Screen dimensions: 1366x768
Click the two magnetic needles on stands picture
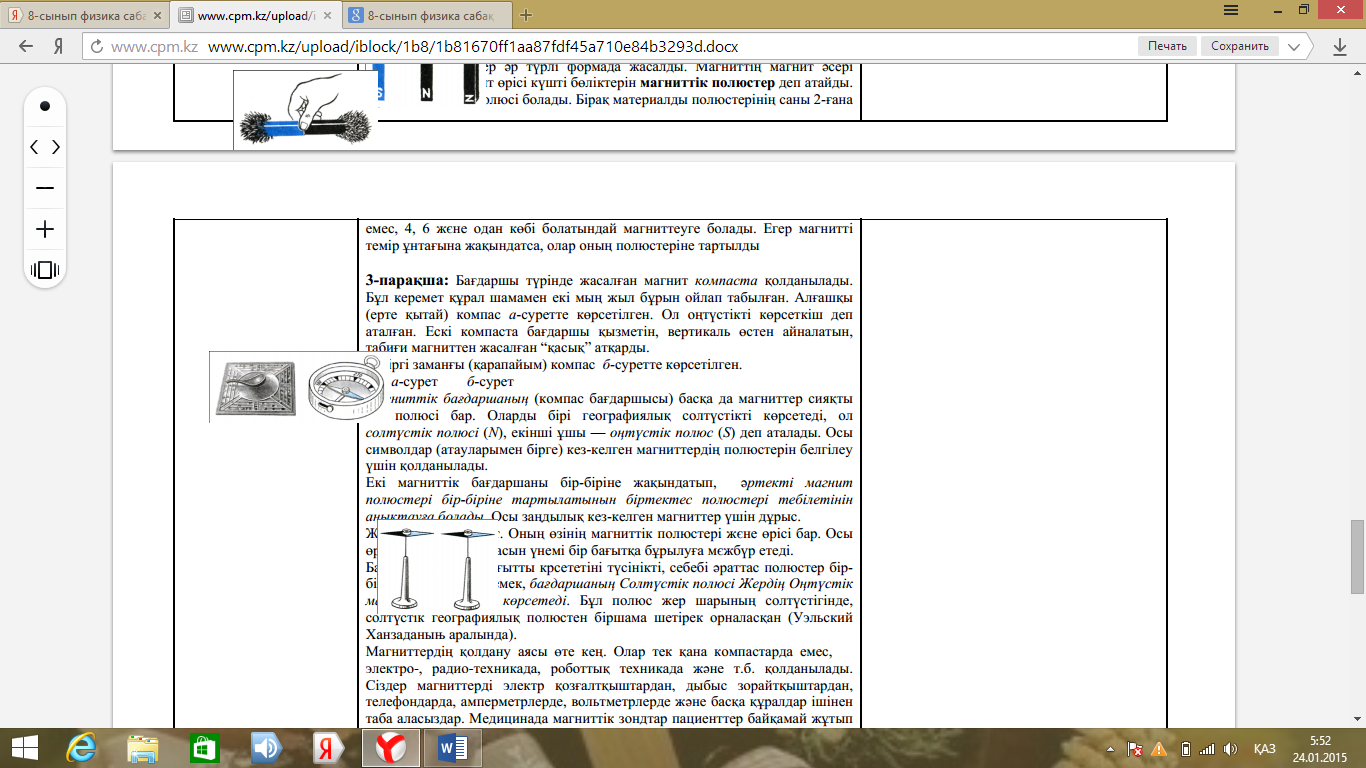[x=436, y=567]
